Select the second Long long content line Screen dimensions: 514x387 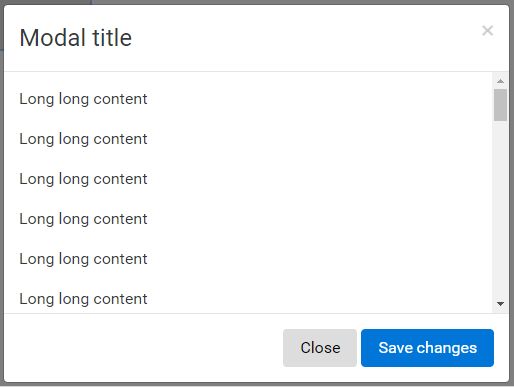point(83,139)
